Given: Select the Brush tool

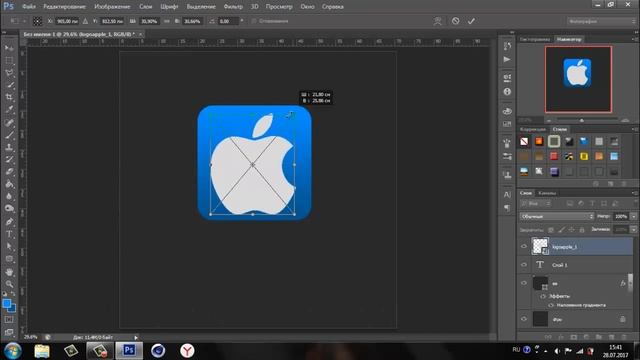Looking at the screenshot, I should pos(9,135).
